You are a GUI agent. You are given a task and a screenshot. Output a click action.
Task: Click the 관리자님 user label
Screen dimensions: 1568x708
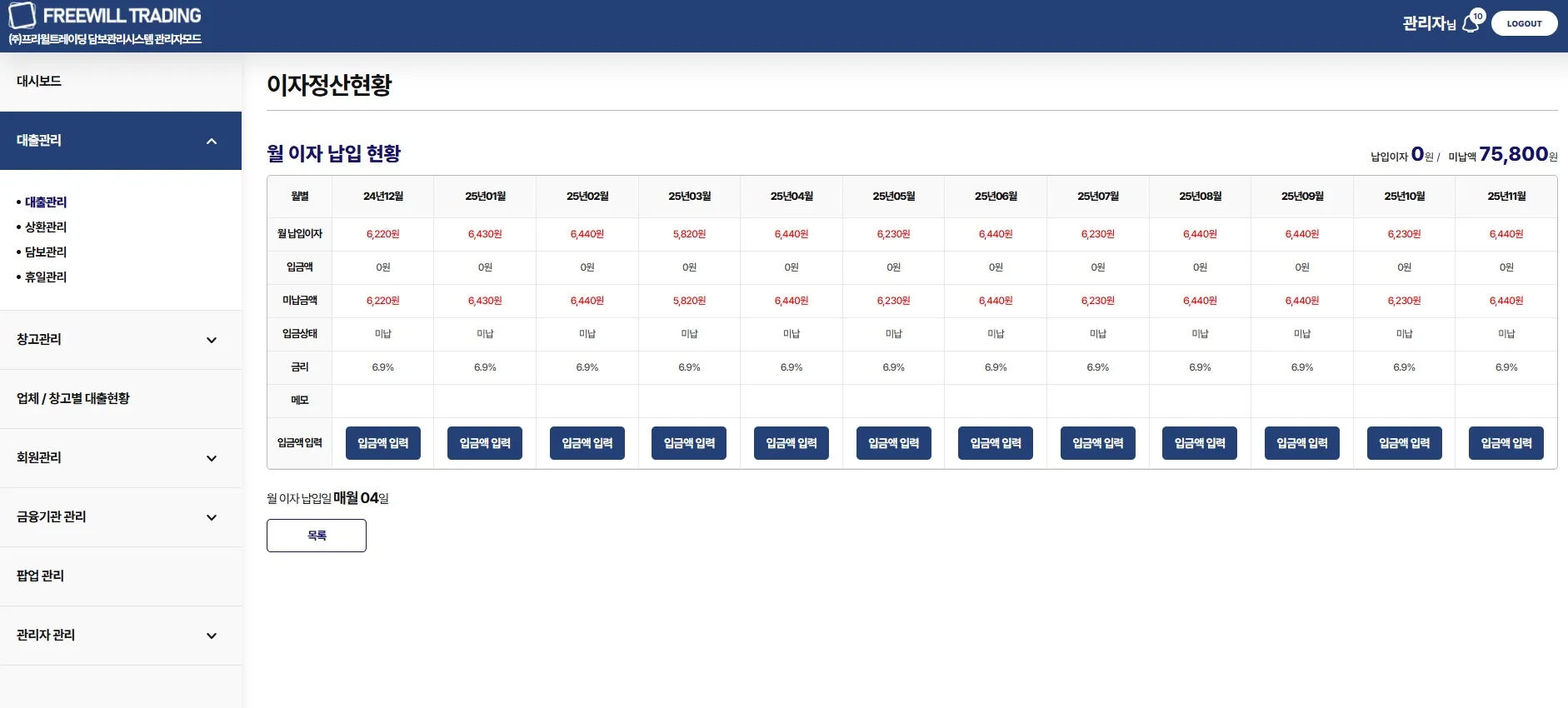coord(1429,24)
